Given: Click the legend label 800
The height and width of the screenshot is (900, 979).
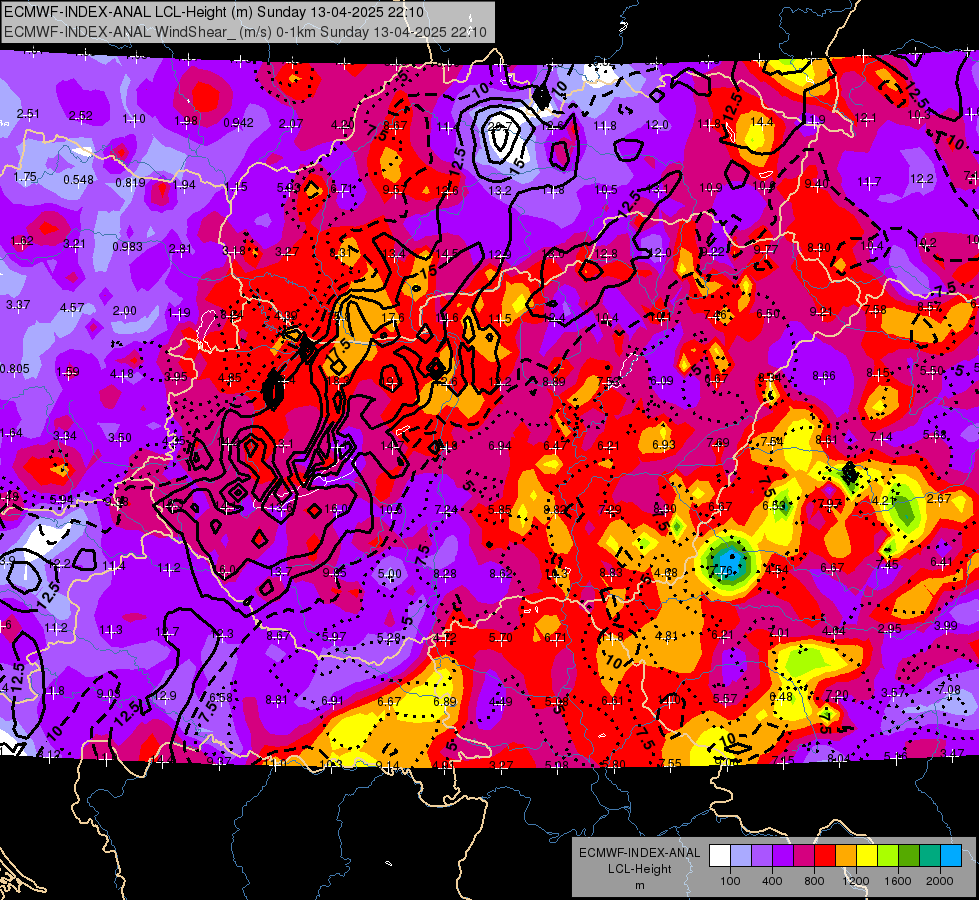Looking at the screenshot, I should (814, 881).
